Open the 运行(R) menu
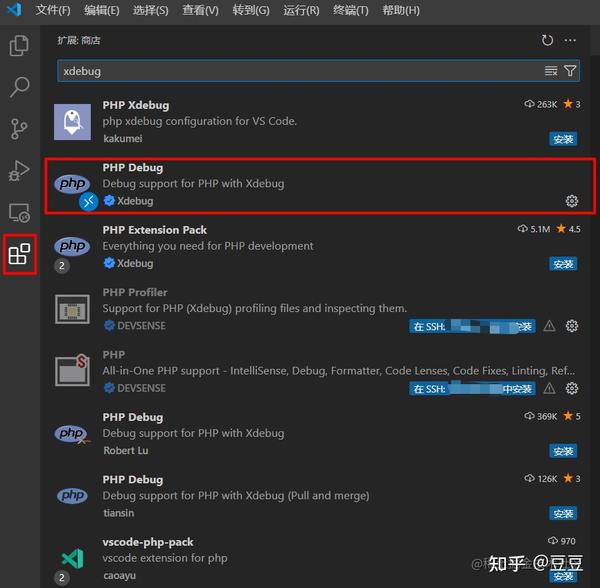Image resolution: width=600 pixels, height=588 pixels. click(301, 10)
